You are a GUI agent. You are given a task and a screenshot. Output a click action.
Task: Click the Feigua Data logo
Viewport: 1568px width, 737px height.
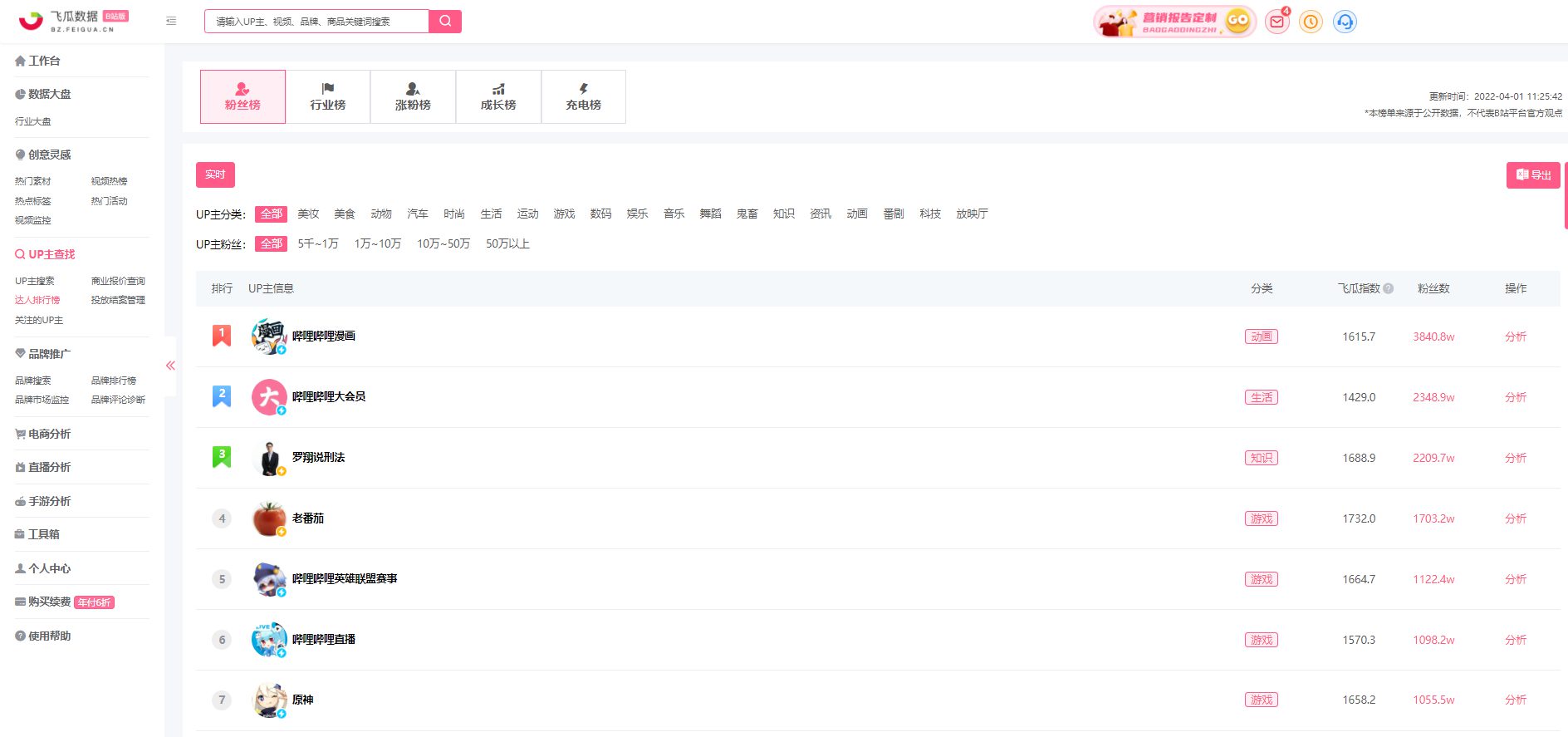click(73, 21)
